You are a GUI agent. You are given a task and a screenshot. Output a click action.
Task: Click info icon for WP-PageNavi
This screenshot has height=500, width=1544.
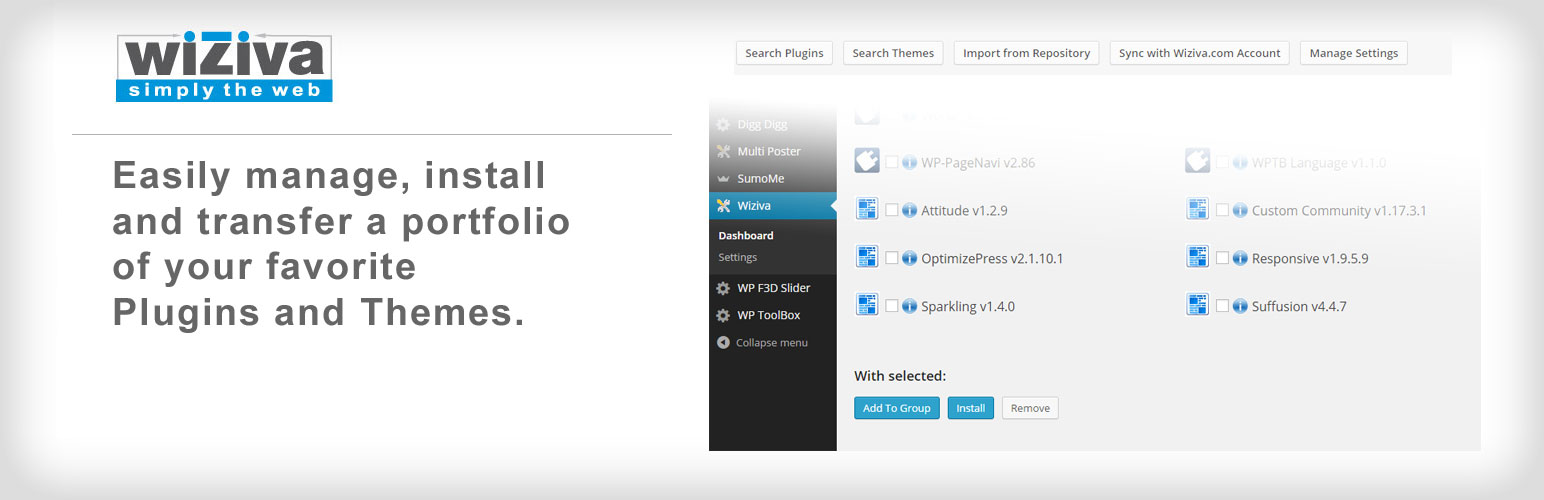click(x=909, y=162)
